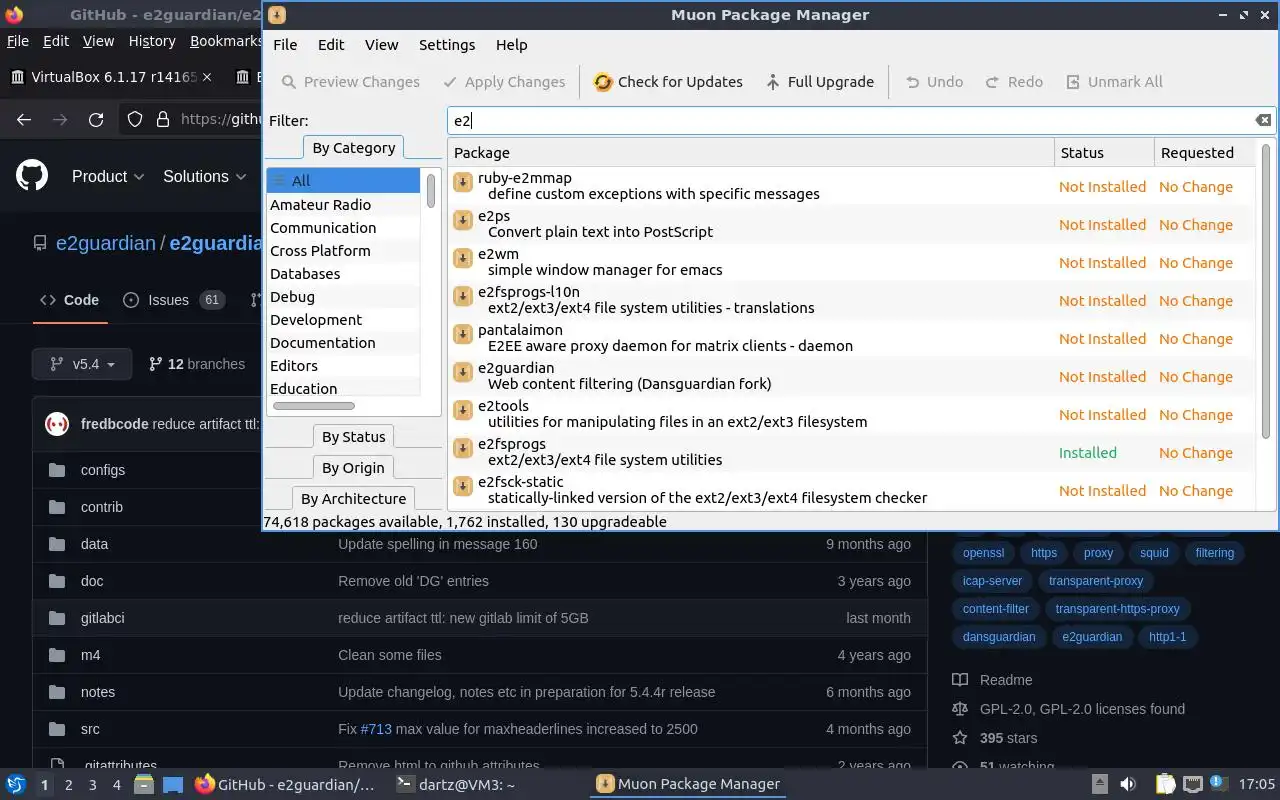Screen dimensions: 1280x800
Task: Click Preview Changes toolbar button
Action: click(350, 82)
